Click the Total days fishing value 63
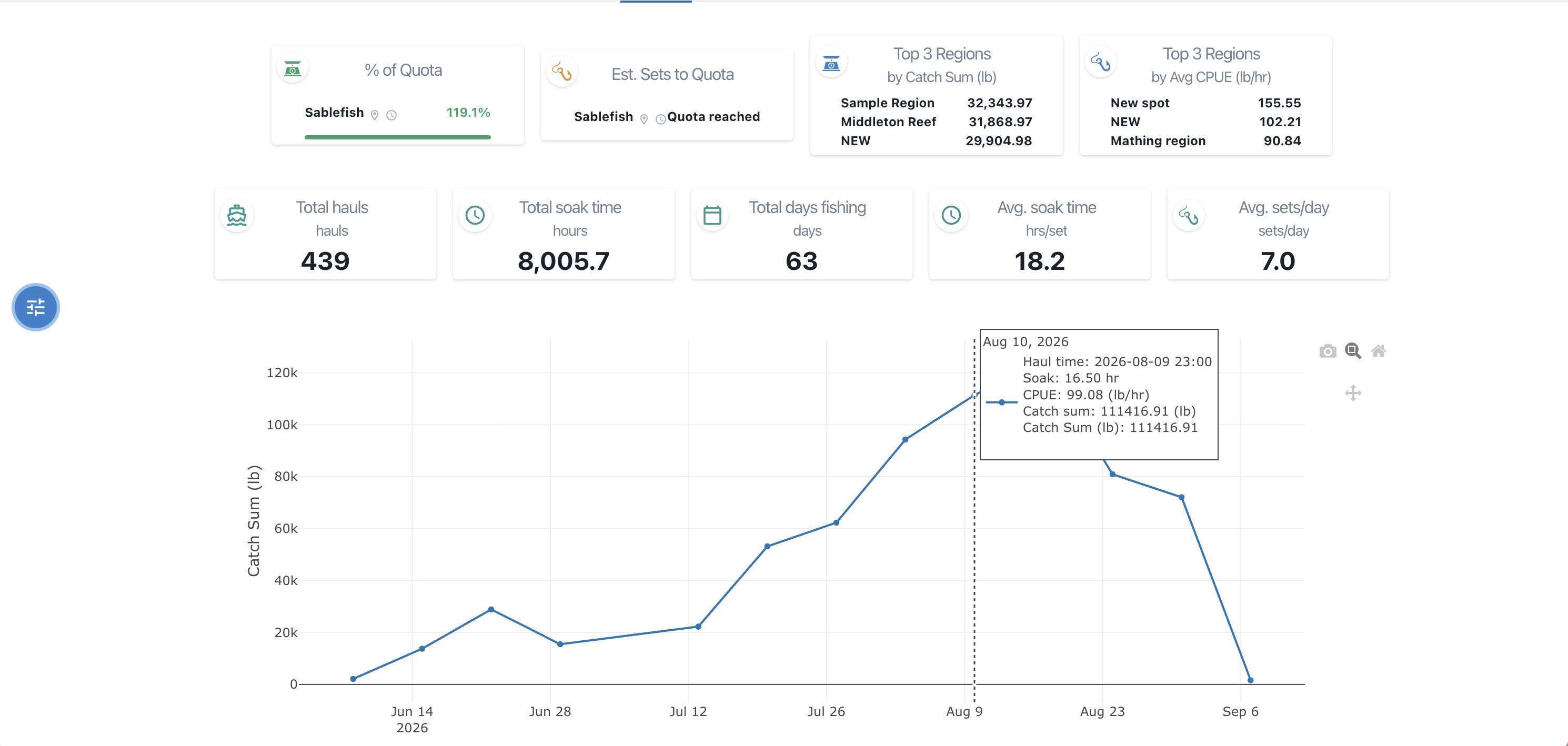 pyautogui.click(x=802, y=261)
